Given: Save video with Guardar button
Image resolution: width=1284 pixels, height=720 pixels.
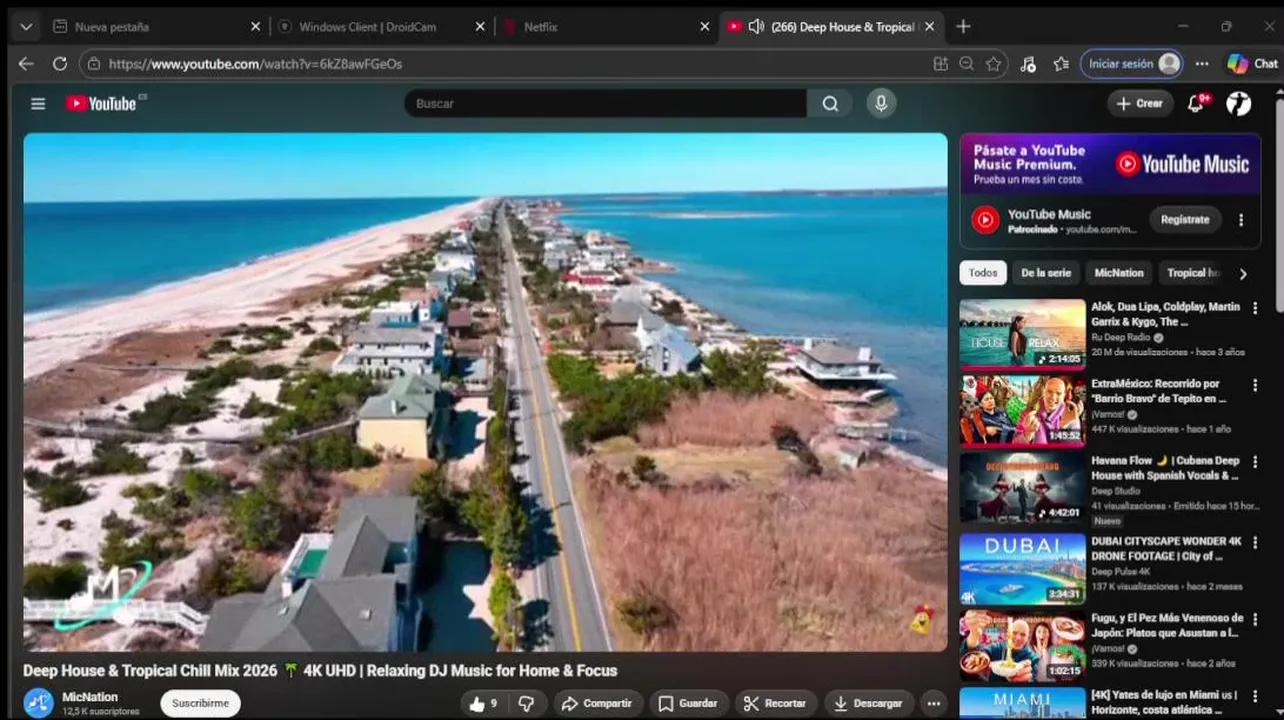Looking at the screenshot, I should coord(688,703).
